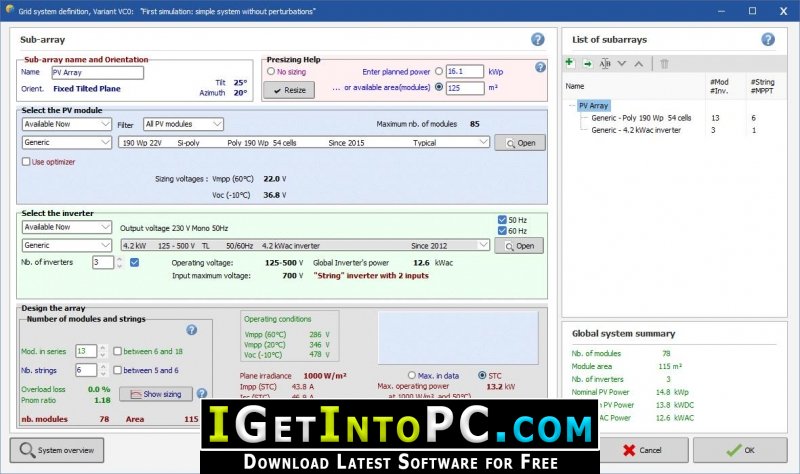Open All PV modules filter dropdown

183,124
